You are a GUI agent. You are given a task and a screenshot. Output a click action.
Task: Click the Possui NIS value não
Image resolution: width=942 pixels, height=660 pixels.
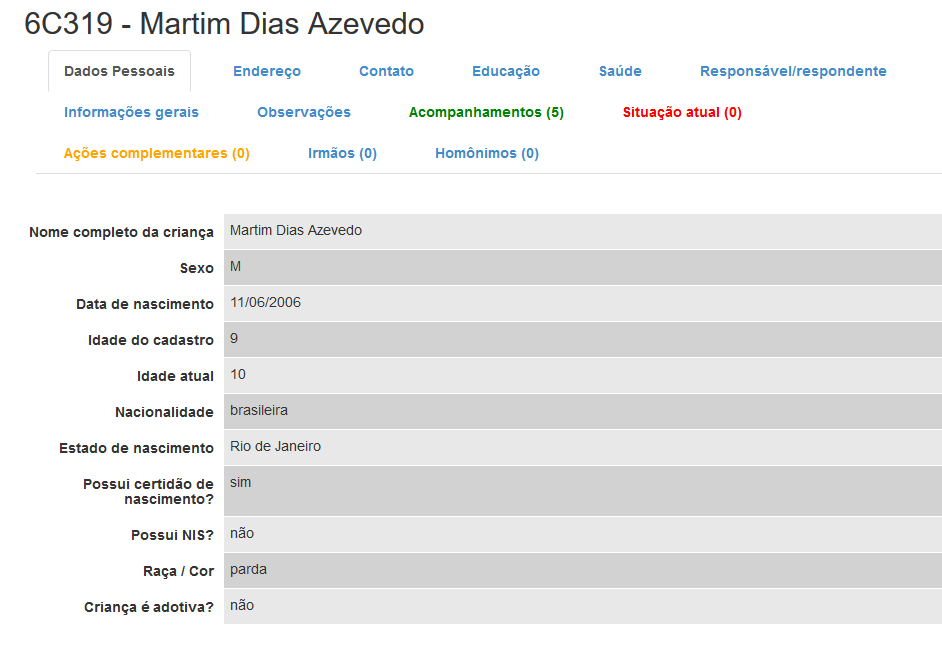(x=242, y=534)
